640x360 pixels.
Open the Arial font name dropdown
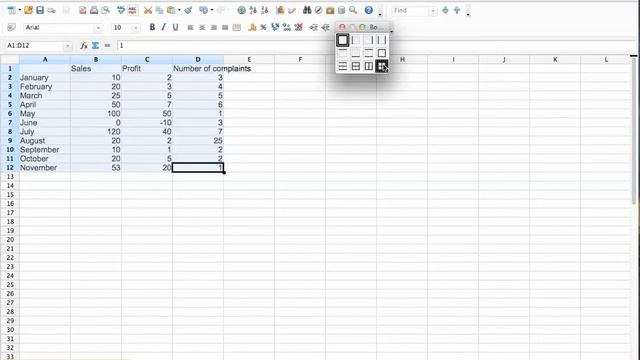click(98, 27)
